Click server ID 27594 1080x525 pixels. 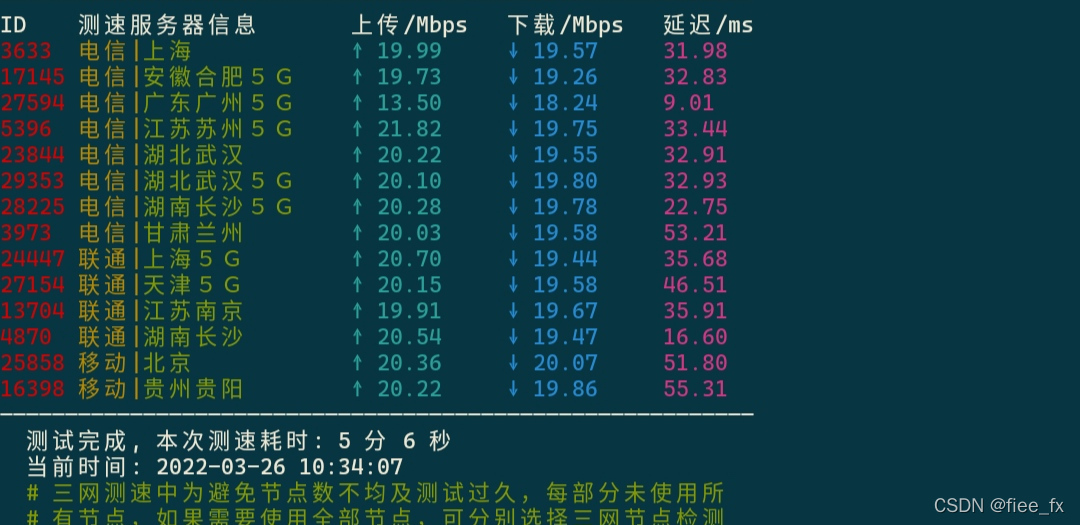coord(33,103)
